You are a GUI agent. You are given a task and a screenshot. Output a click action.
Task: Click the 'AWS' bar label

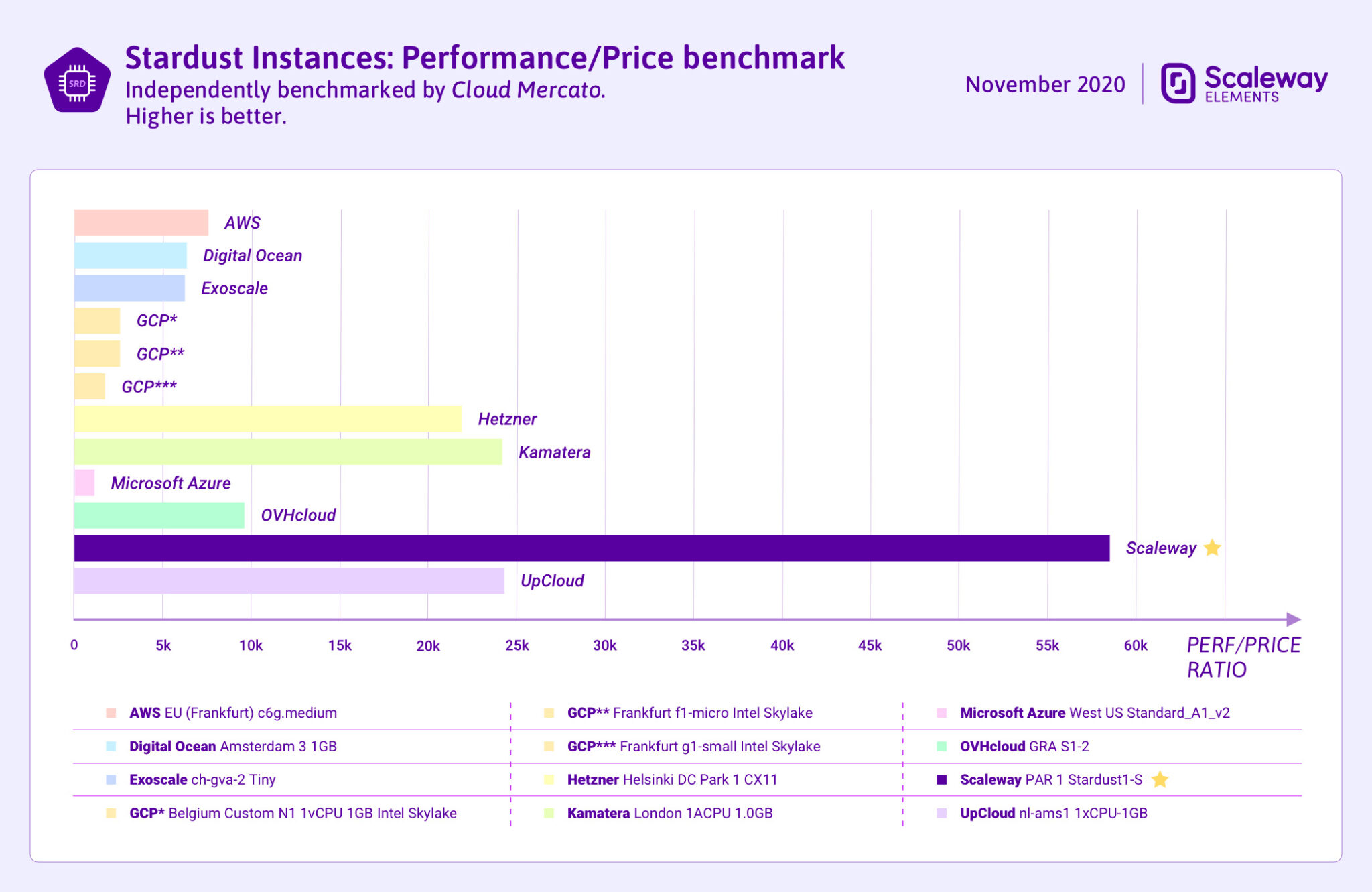(242, 222)
